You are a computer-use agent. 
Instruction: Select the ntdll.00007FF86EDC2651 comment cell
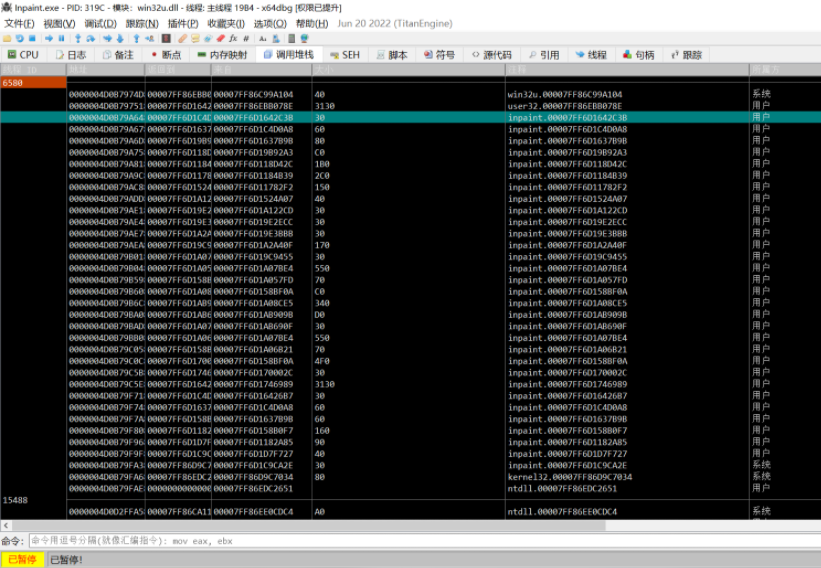[x=627, y=488]
